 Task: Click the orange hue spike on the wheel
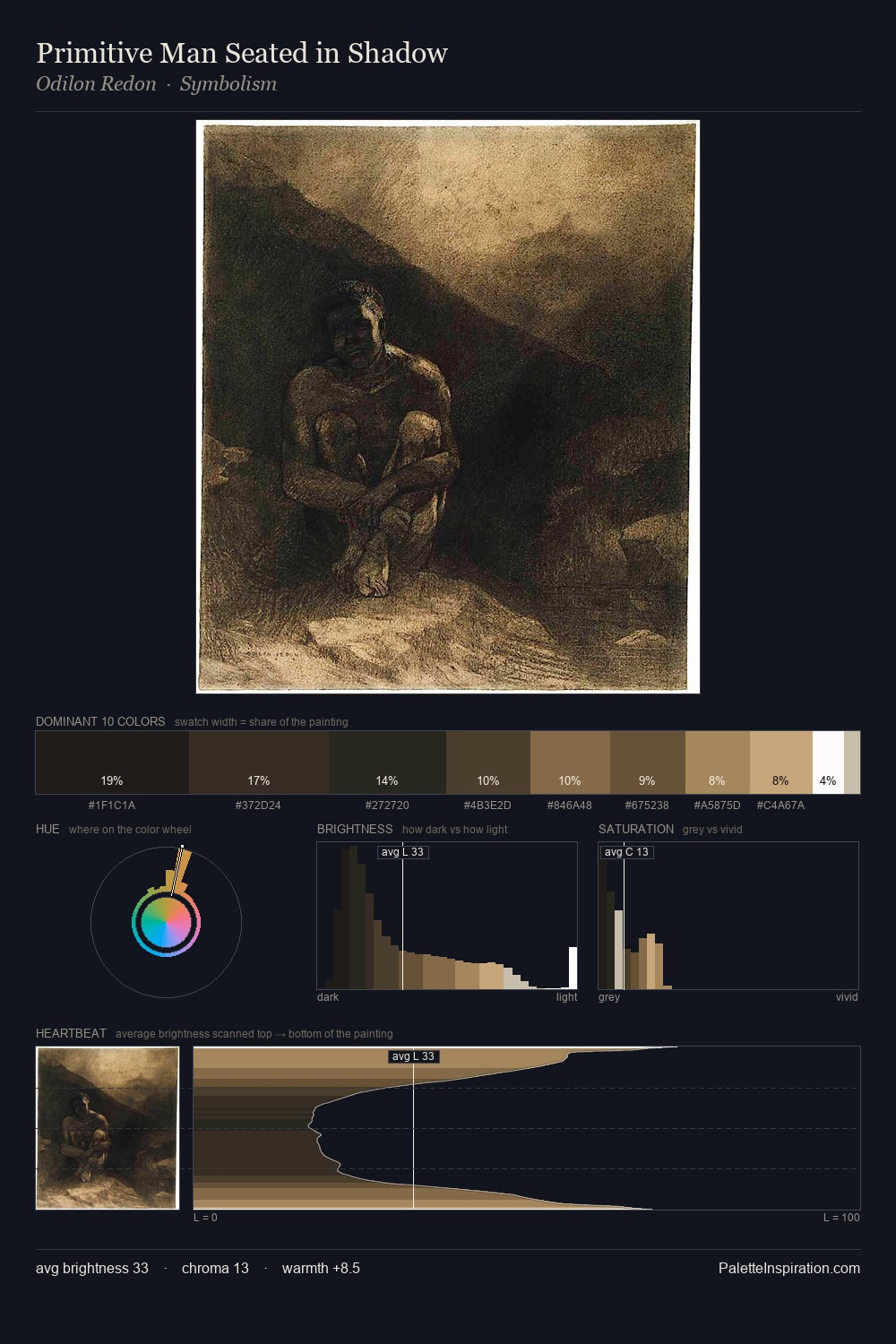tap(181, 869)
